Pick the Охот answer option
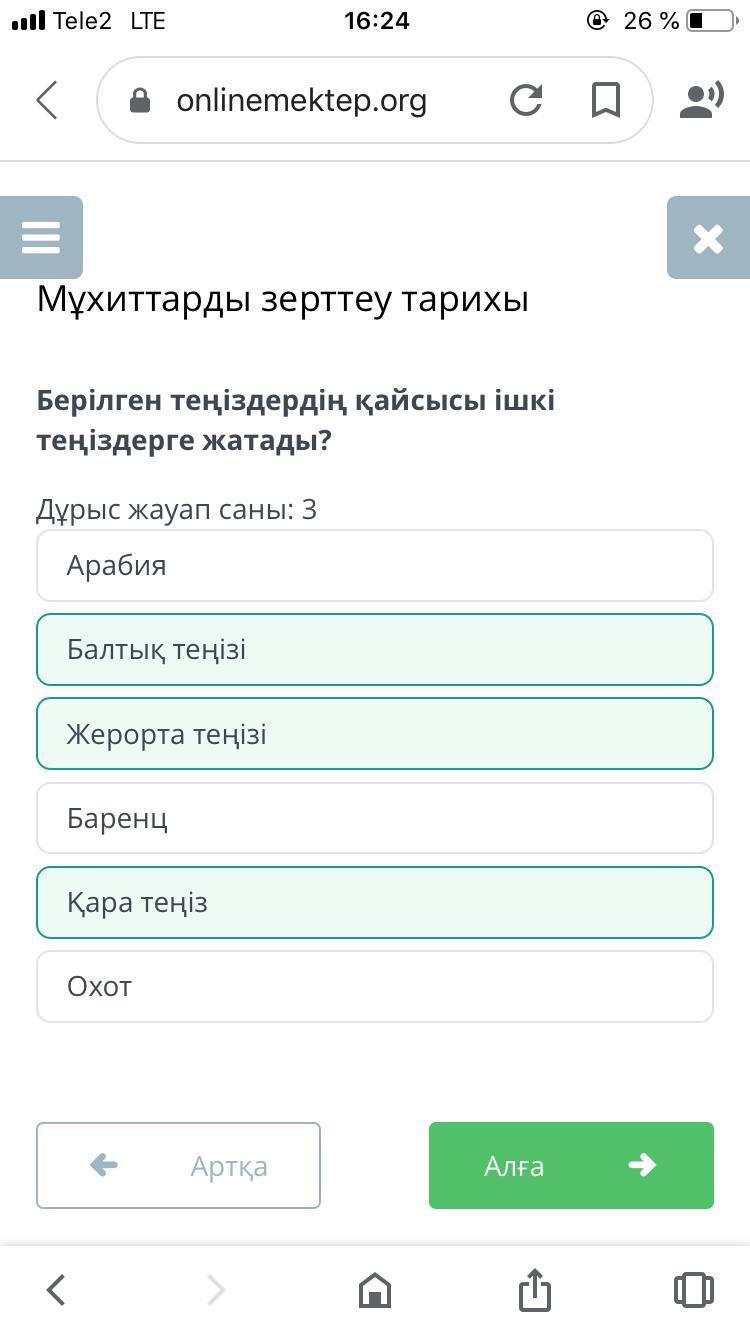This screenshot has height=1334, width=750. (x=375, y=986)
